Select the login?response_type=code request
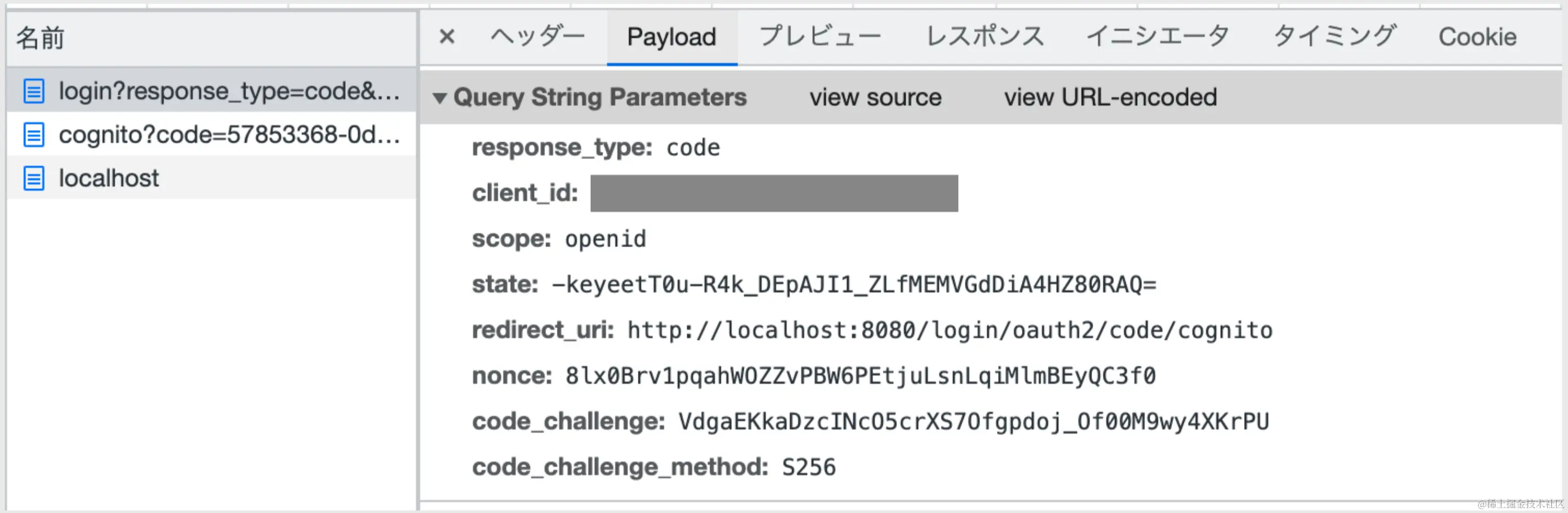This screenshot has height=513, width=1568. [229, 91]
